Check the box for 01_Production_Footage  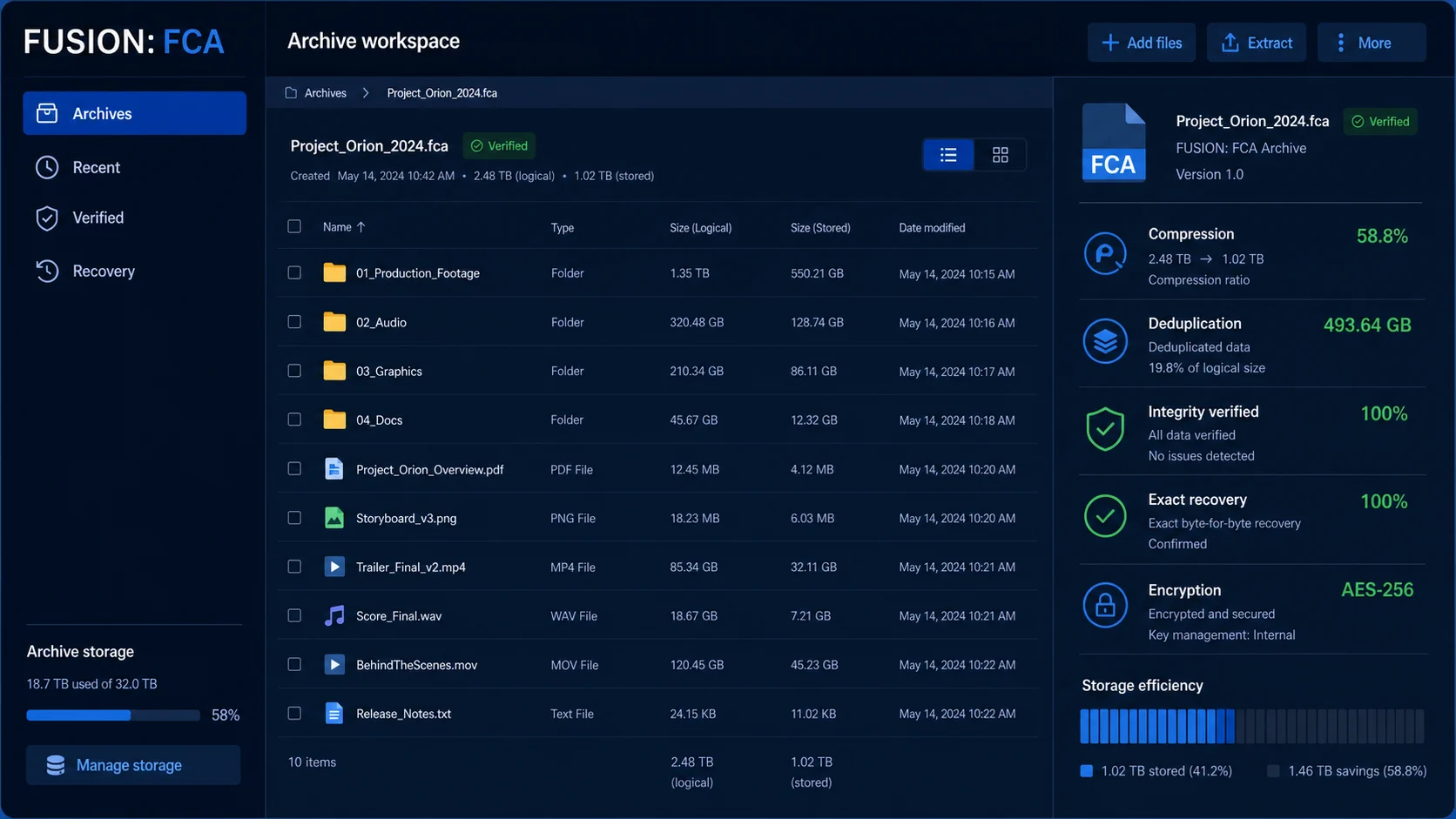[294, 272]
